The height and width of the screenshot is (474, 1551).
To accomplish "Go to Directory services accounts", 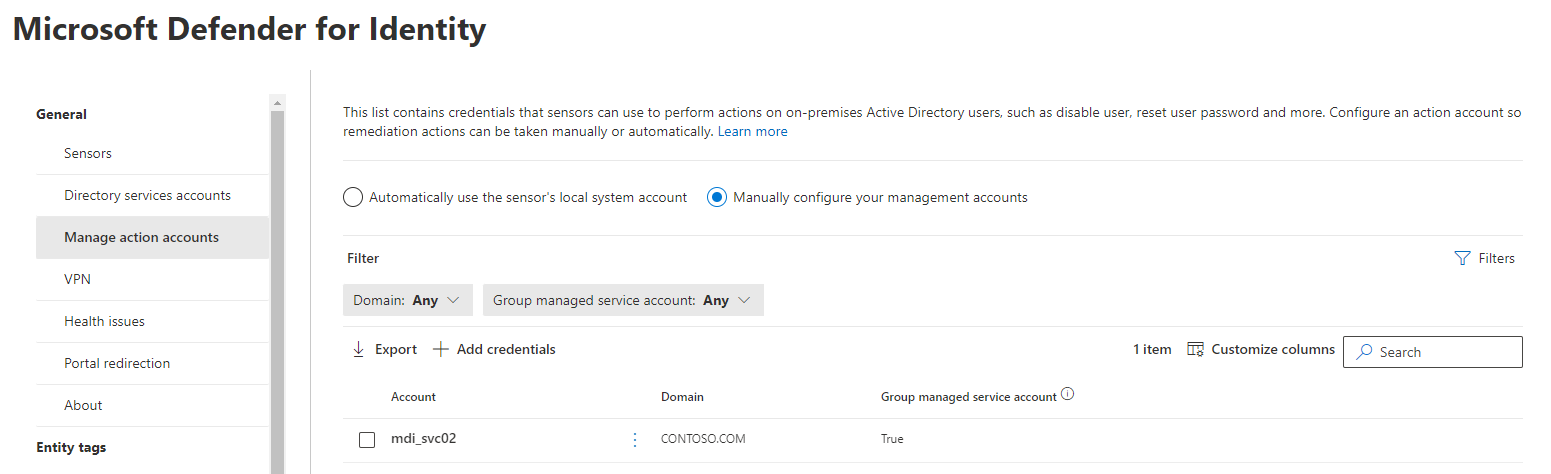I will click(x=147, y=195).
